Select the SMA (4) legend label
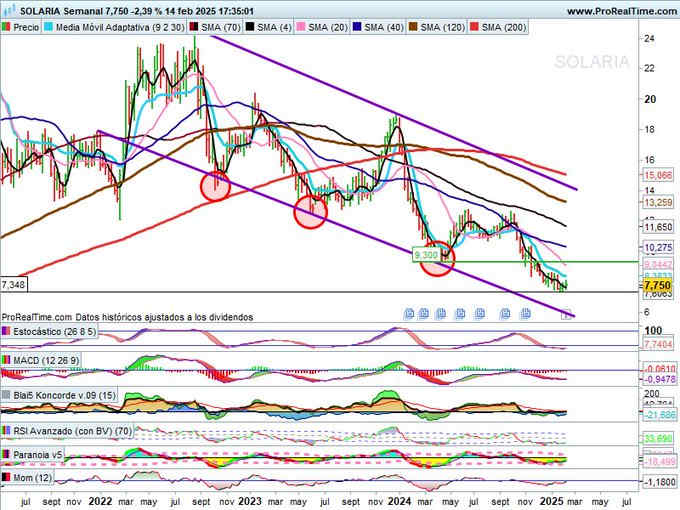This screenshot has height=510, width=680. [x=274, y=27]
